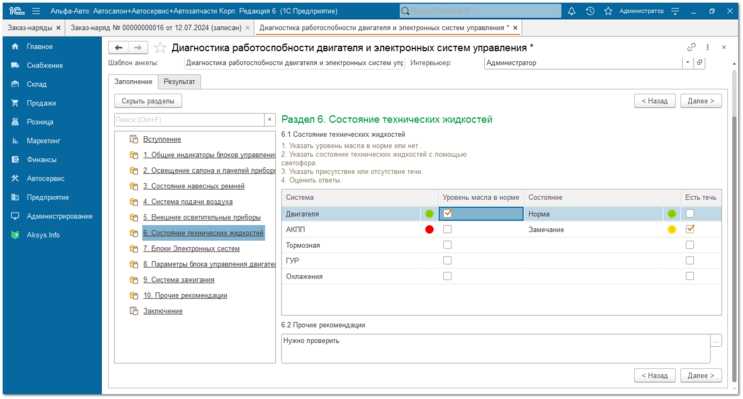Image resolution: width=743 pixels, height=399 pixels.
Task: Toggle leak checkbox for ГУР row
Action: [x=690, y=261]
